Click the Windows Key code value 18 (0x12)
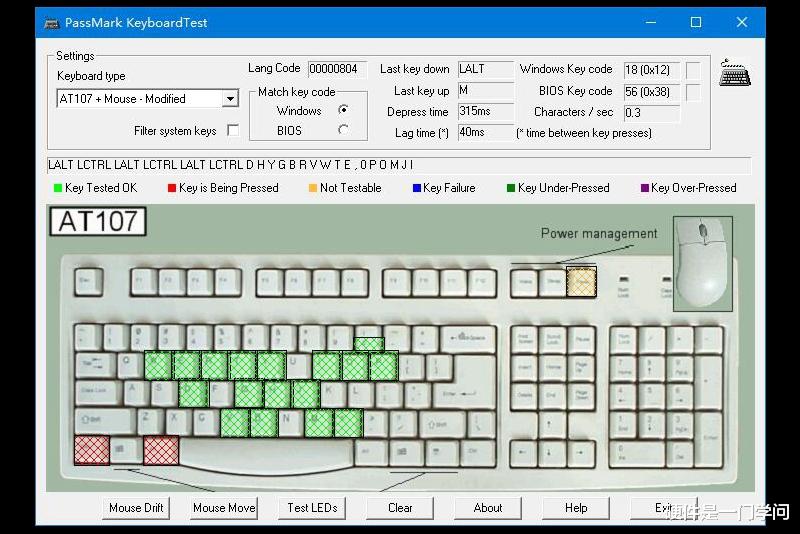 652,70
